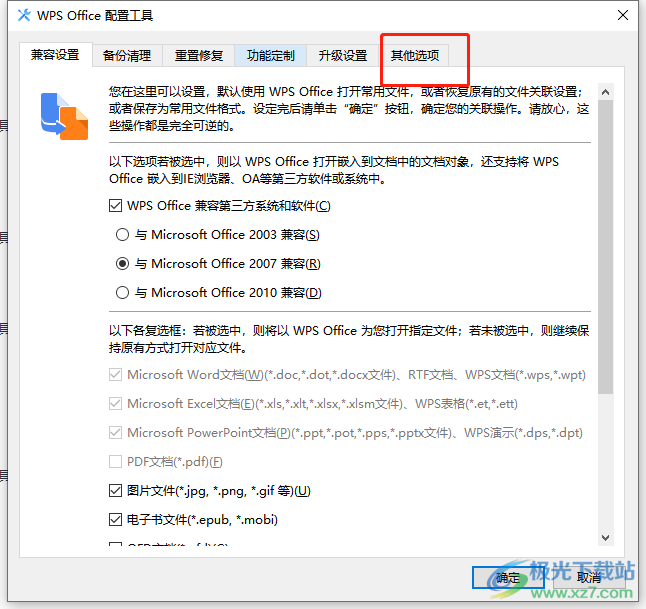This screenshot has height=609, width=646.
Task: Click the WPS configuration tool title icon
Action: pyautogui.click(x=24, y=15)
